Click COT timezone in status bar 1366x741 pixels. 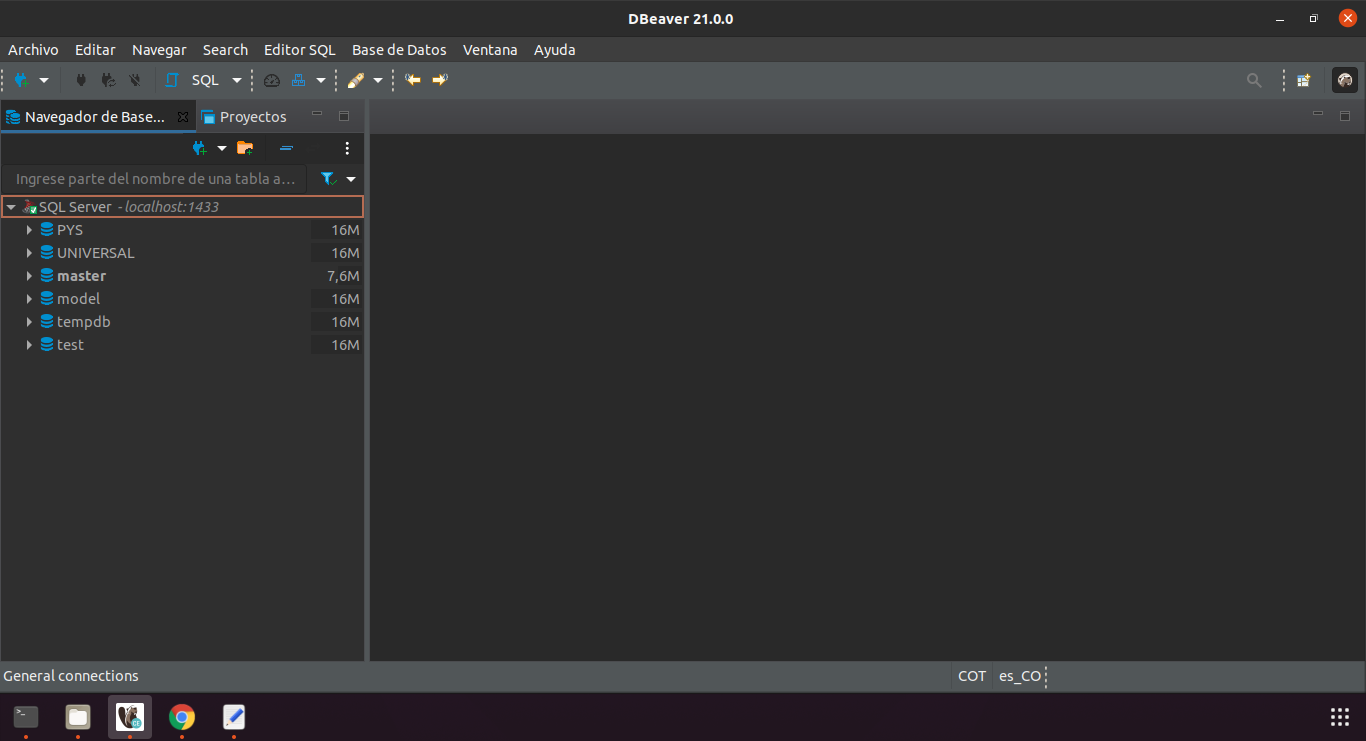pyautogui.click(x=972, y=676)
